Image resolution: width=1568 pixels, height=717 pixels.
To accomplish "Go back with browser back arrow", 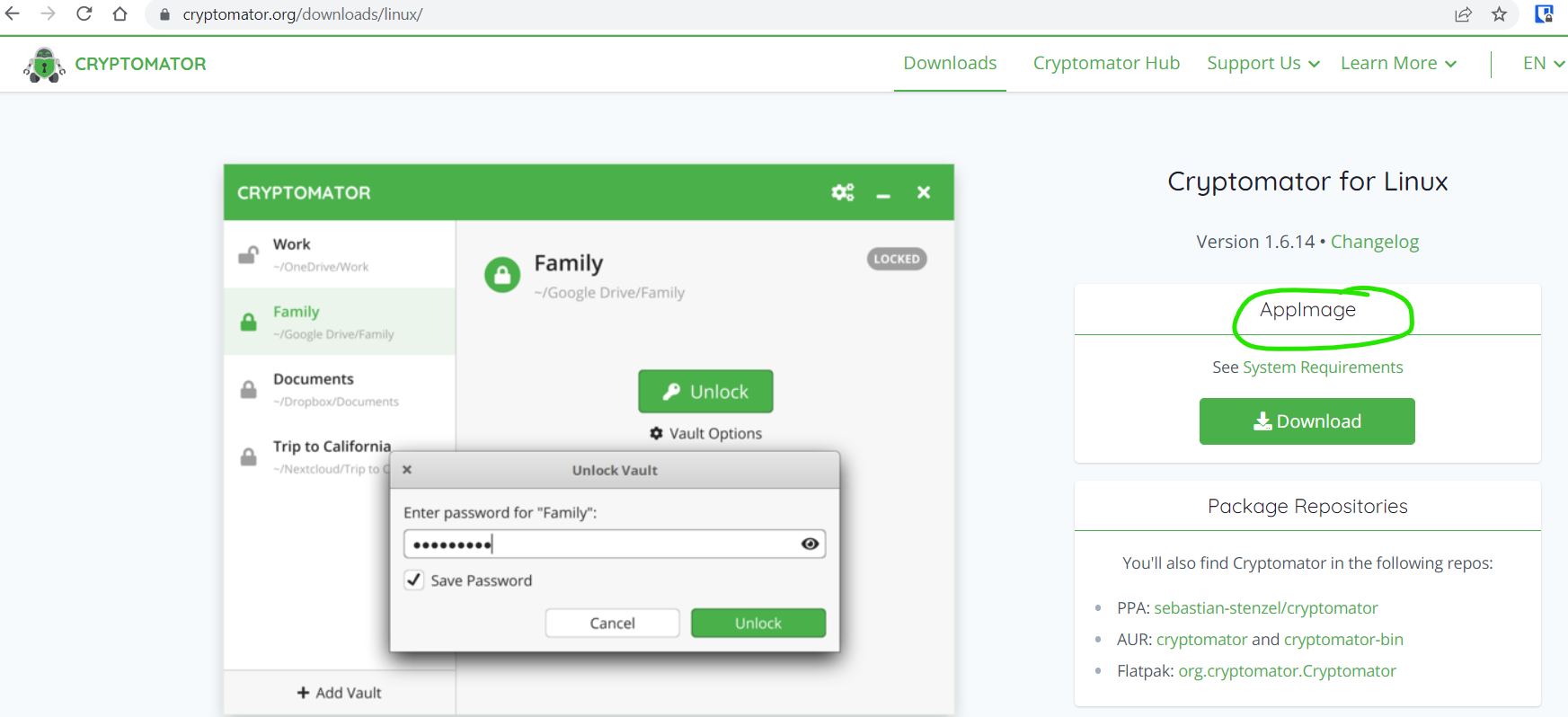I will (13, 14).
